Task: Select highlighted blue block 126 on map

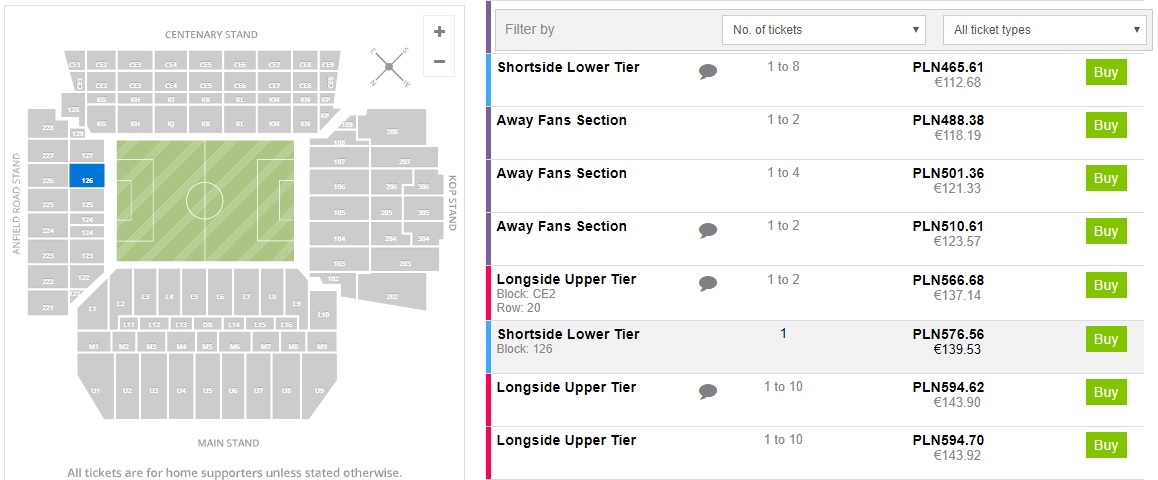Action: point(87,180)
